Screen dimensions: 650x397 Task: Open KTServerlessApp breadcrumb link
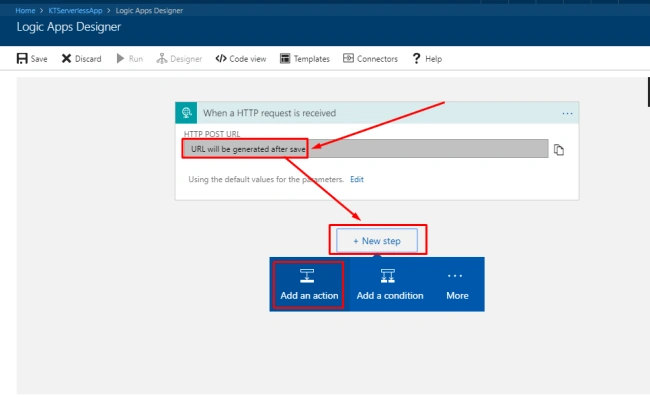click(x=75, y=10)
